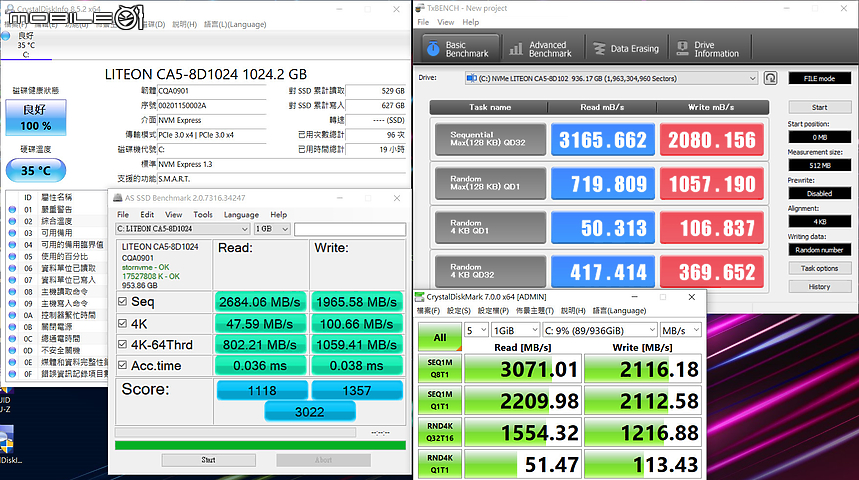Click FILE mode button in TxBENCH
Screen dimensions: 859x480
[x=819, y=78]
